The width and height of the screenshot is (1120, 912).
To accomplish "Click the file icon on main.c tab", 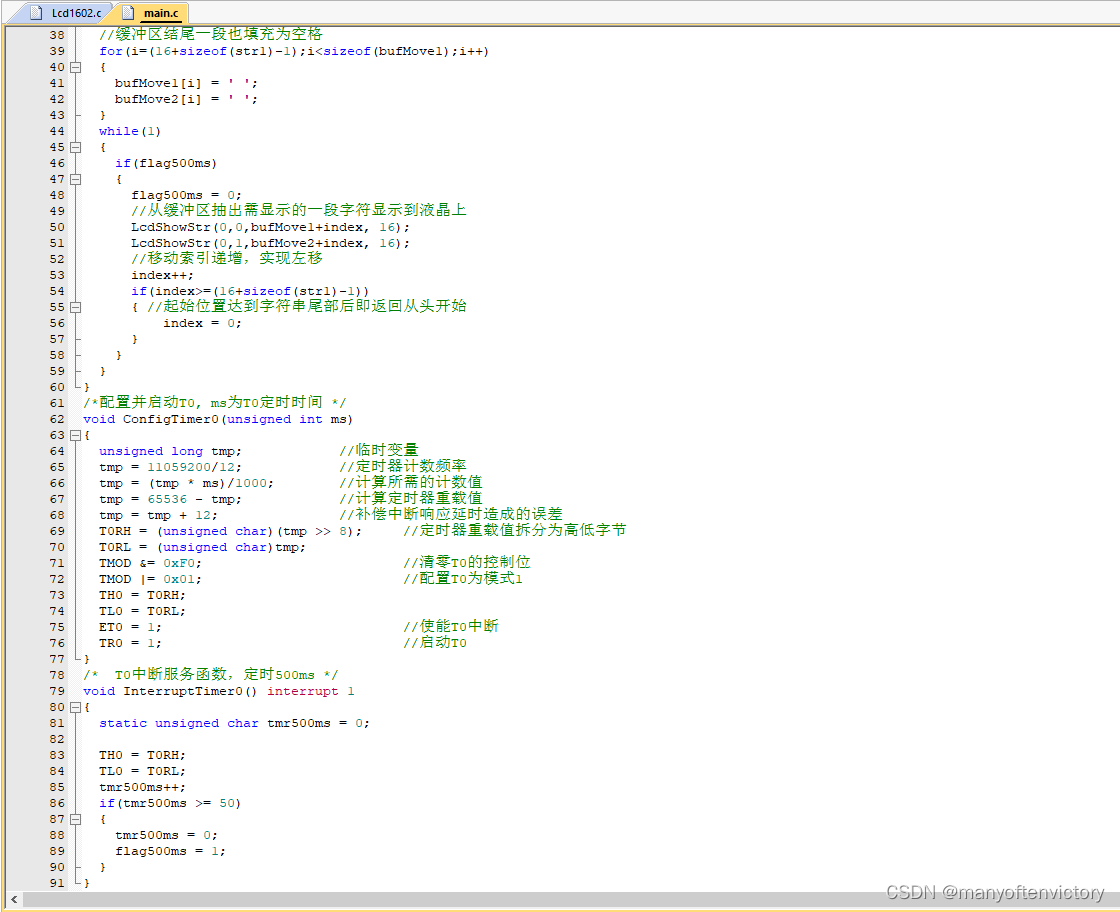I will tap(128, 13).
